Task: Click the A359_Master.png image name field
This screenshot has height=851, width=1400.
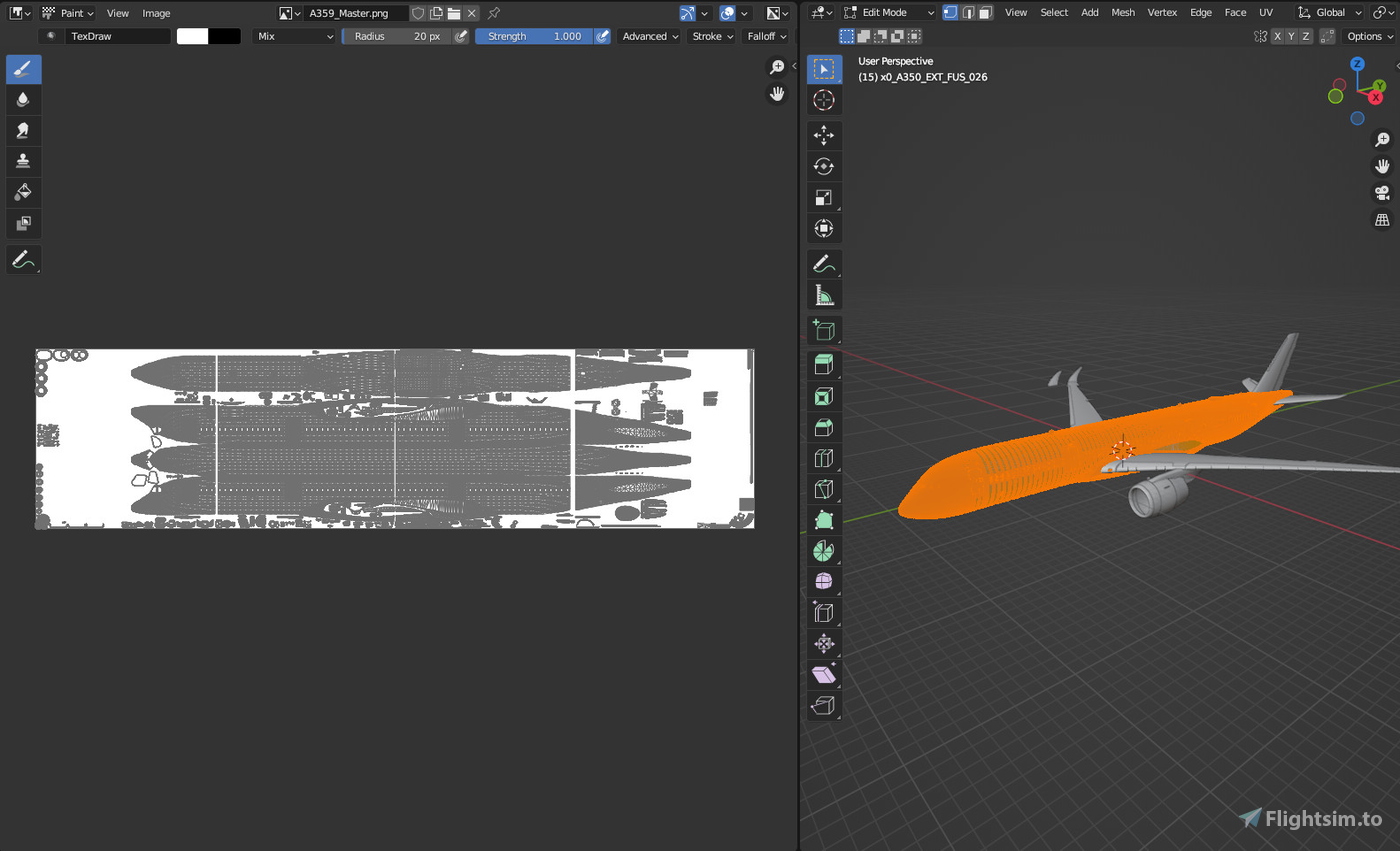Action: (x=355, y=13)
